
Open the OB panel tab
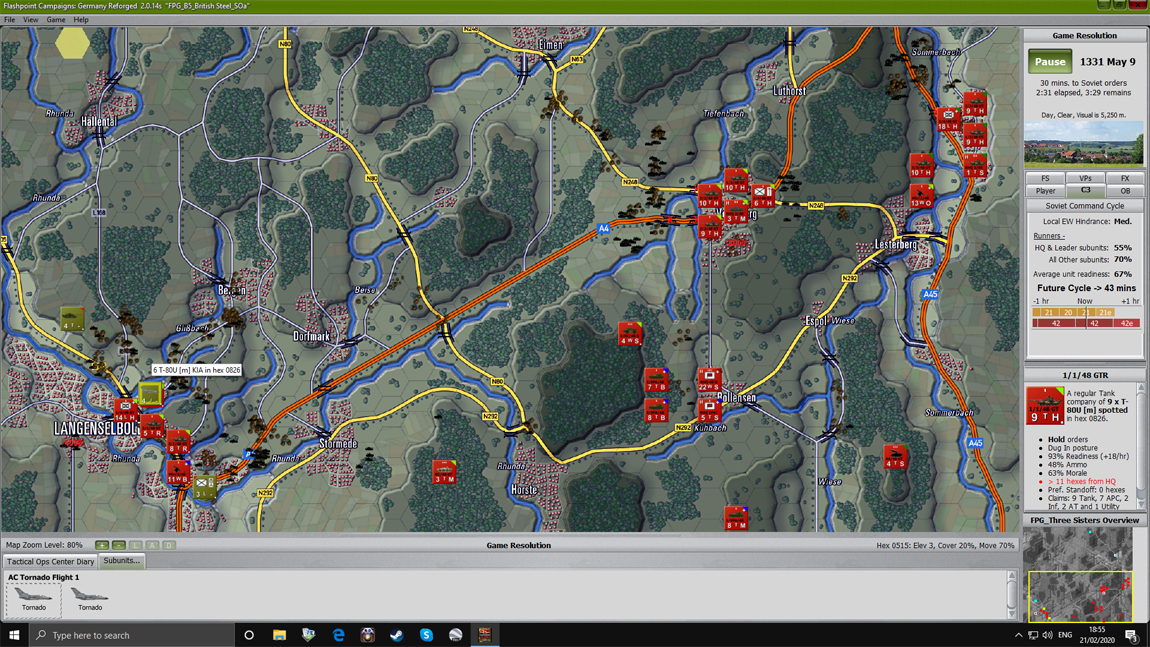1124,191
